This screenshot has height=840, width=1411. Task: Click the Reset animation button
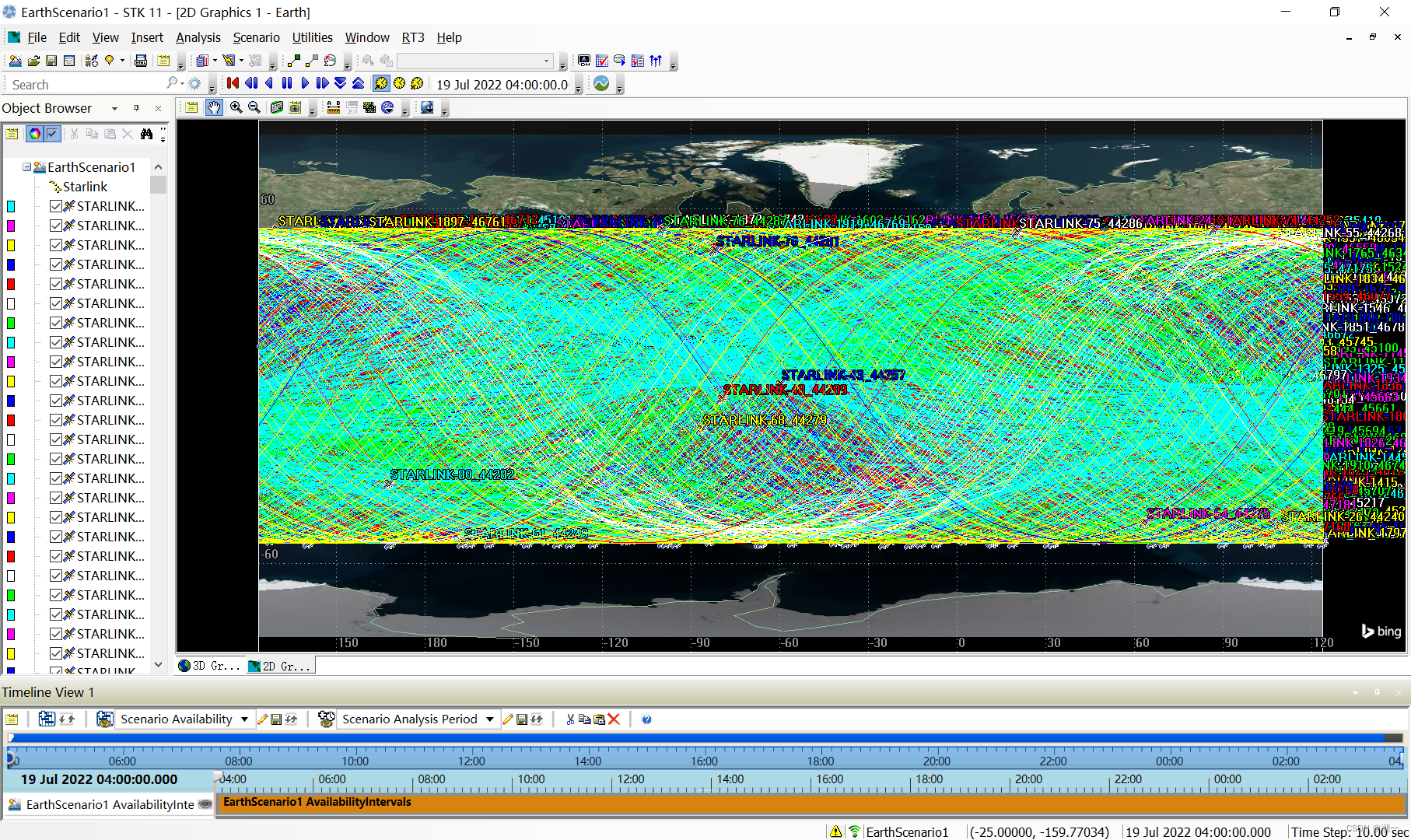pyautogui.click(x=233, y=83)
